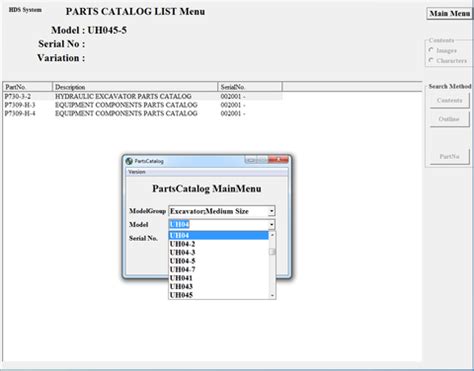The image size is (474, 371).
Task: Select row P7309-H-4 in the catalog list
Action: 143,113
